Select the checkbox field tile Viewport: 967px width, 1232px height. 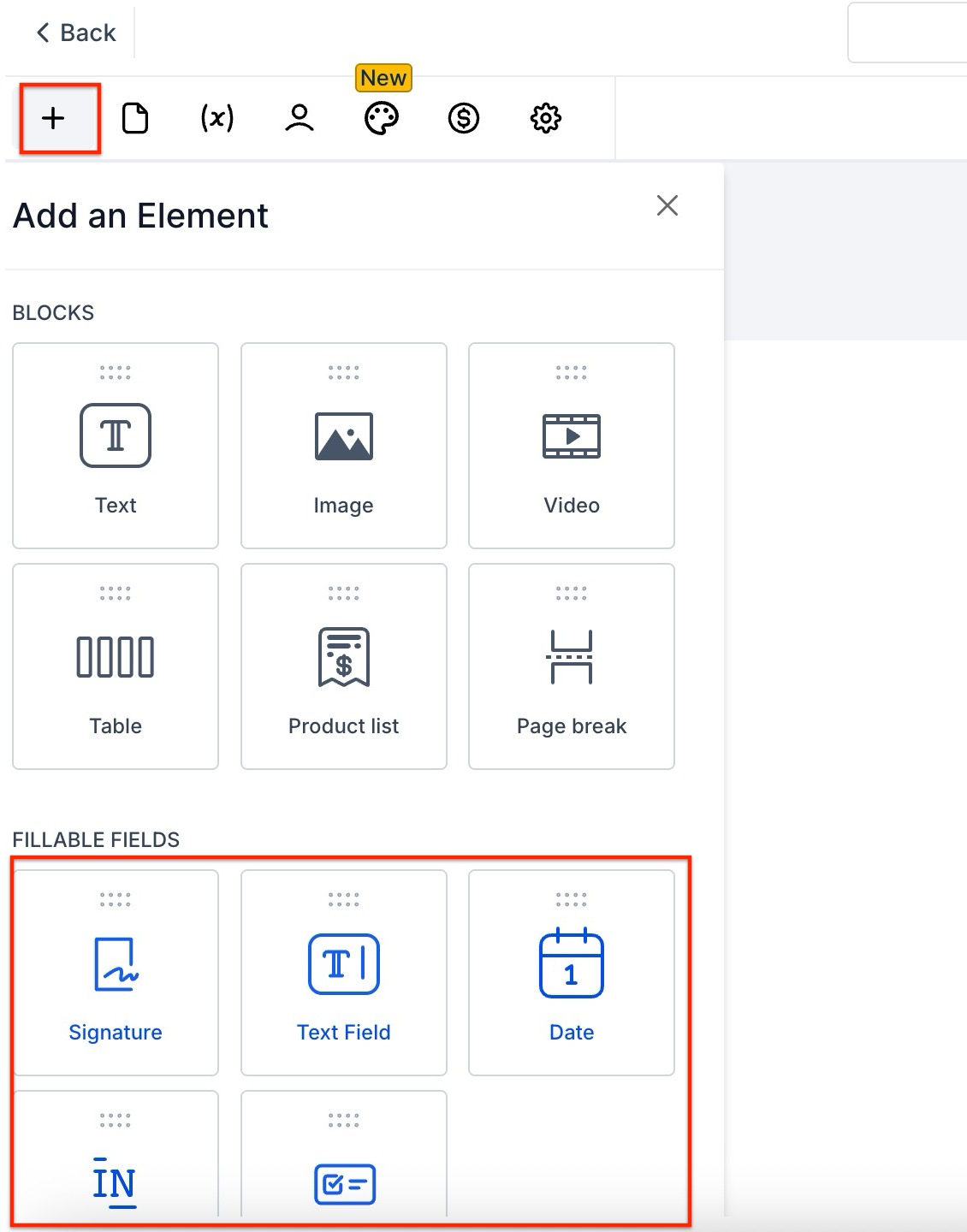344,1172
